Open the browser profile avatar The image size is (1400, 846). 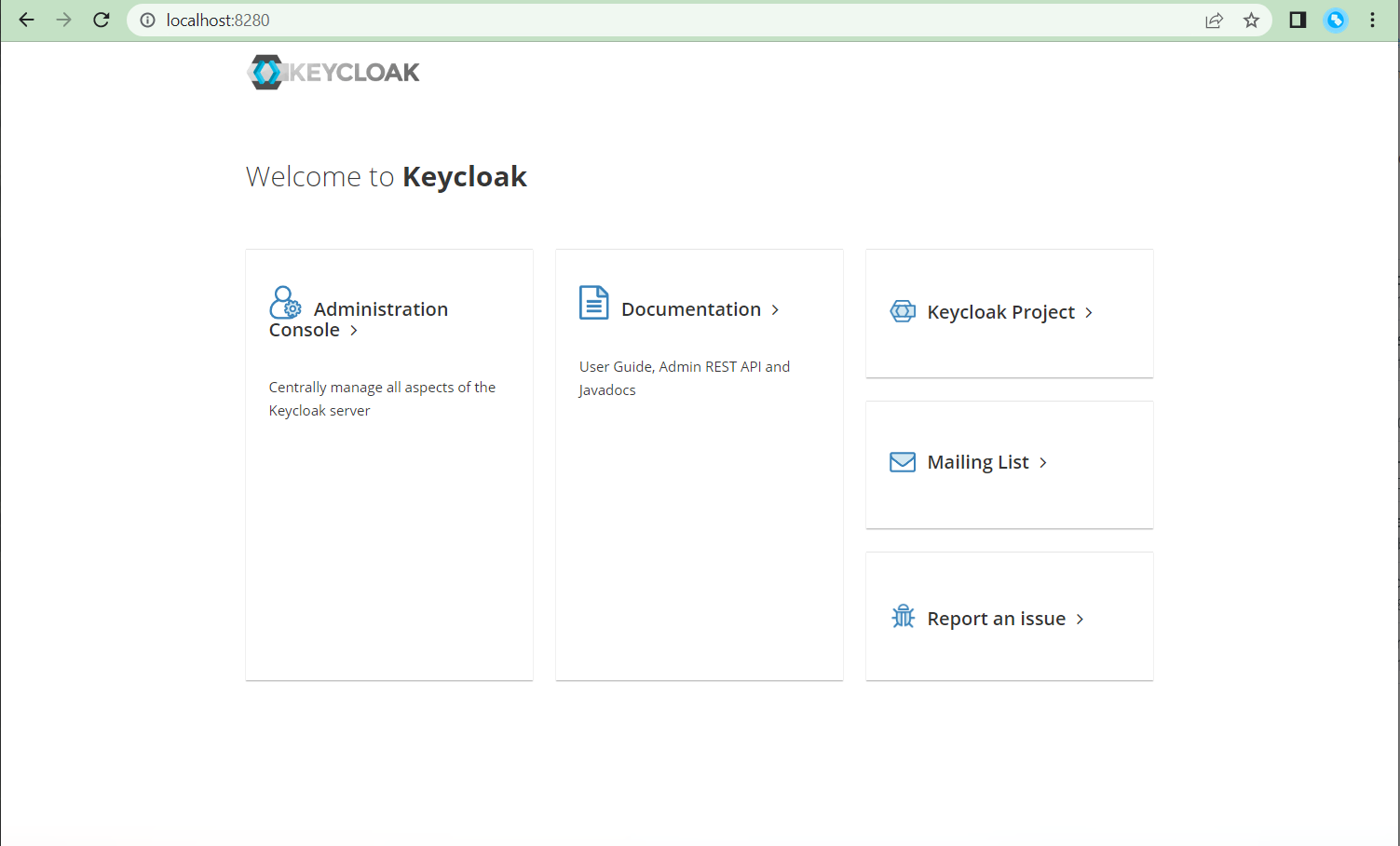[x=1336, y=20]
